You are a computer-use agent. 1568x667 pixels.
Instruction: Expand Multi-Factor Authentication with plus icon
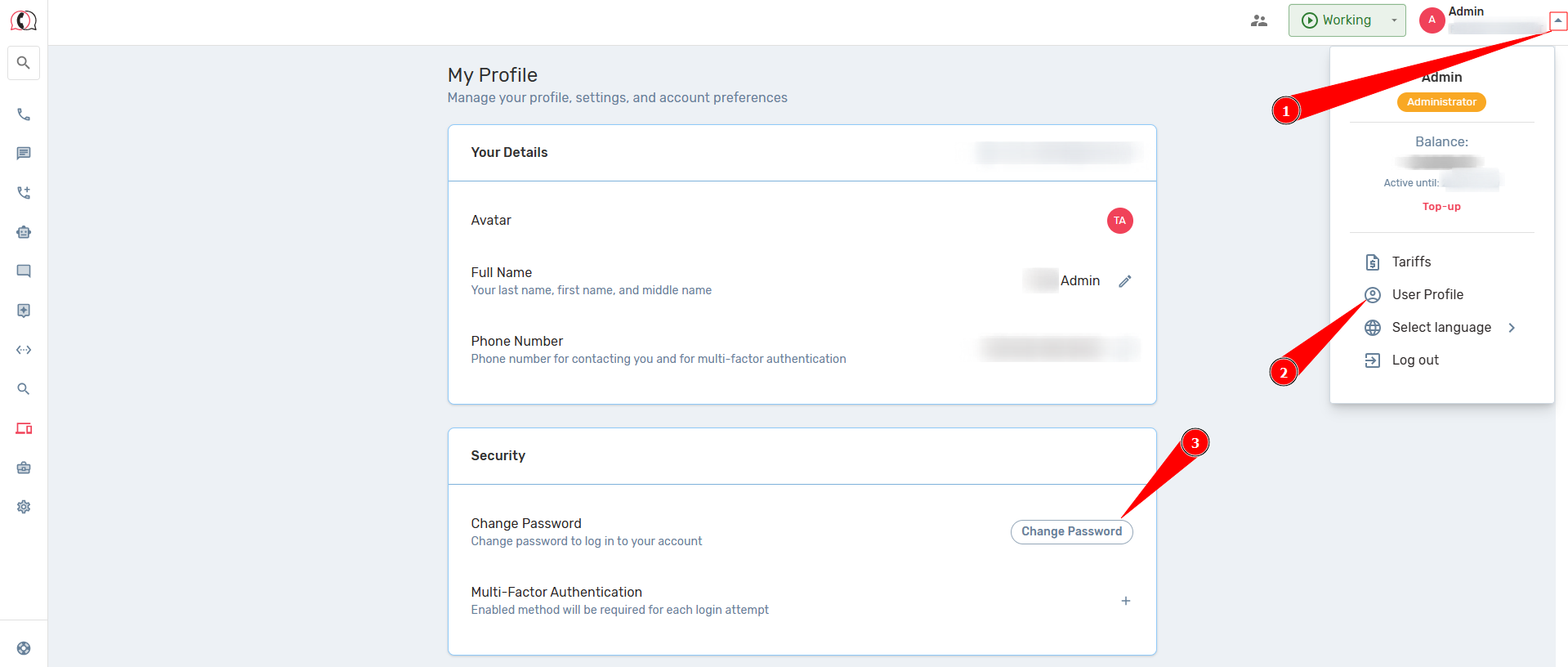(x=1125, y=601)
